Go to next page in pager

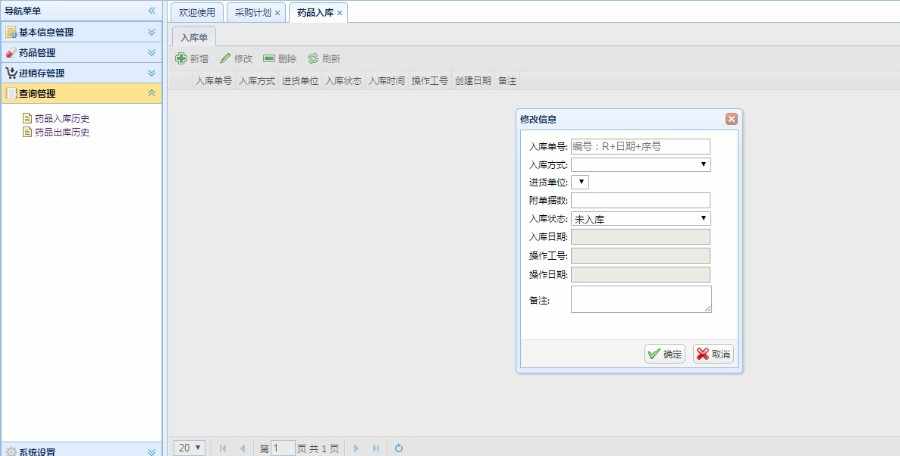tap(356, 448)
